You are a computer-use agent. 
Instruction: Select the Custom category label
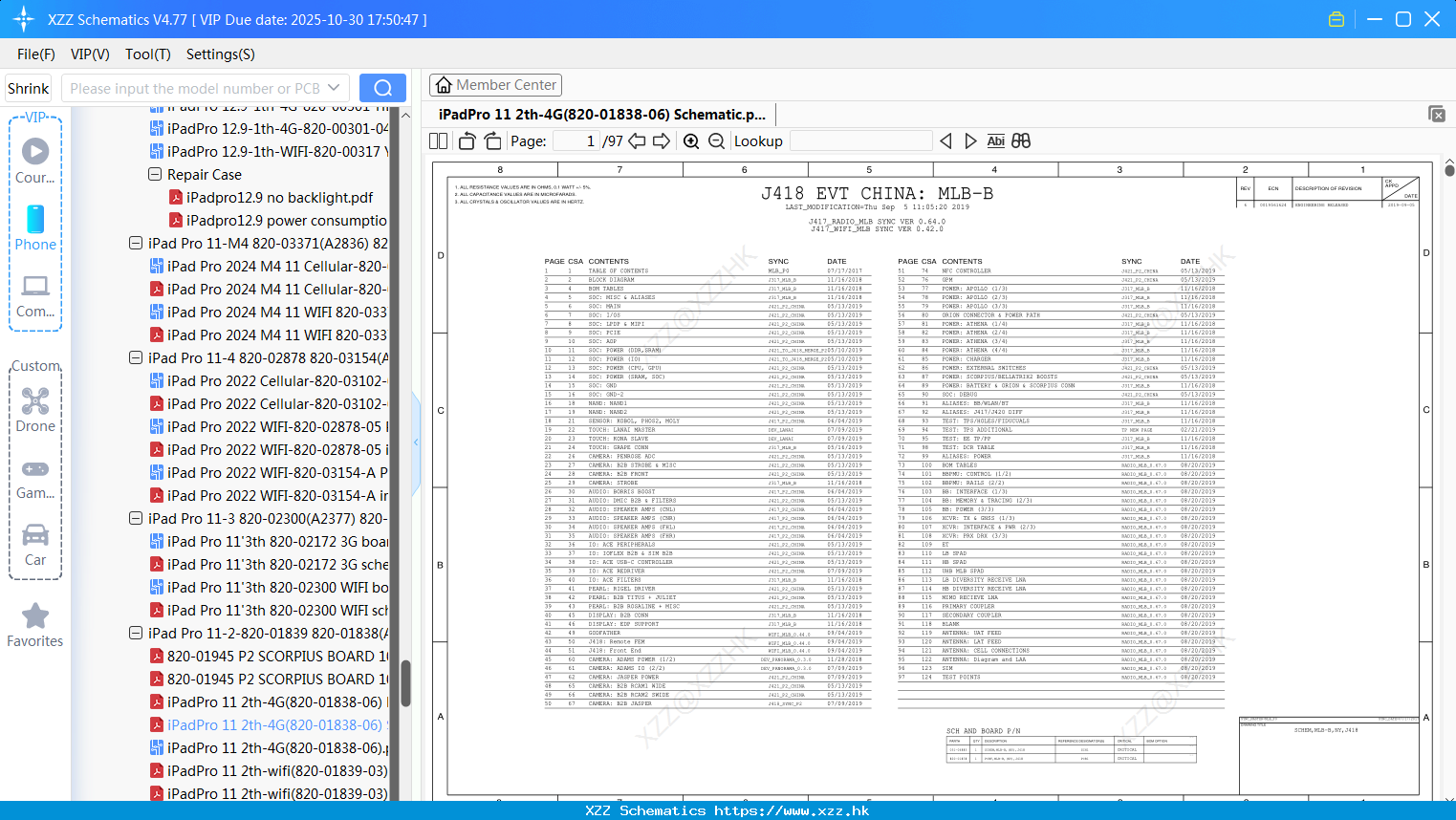[x=35, y=366]
